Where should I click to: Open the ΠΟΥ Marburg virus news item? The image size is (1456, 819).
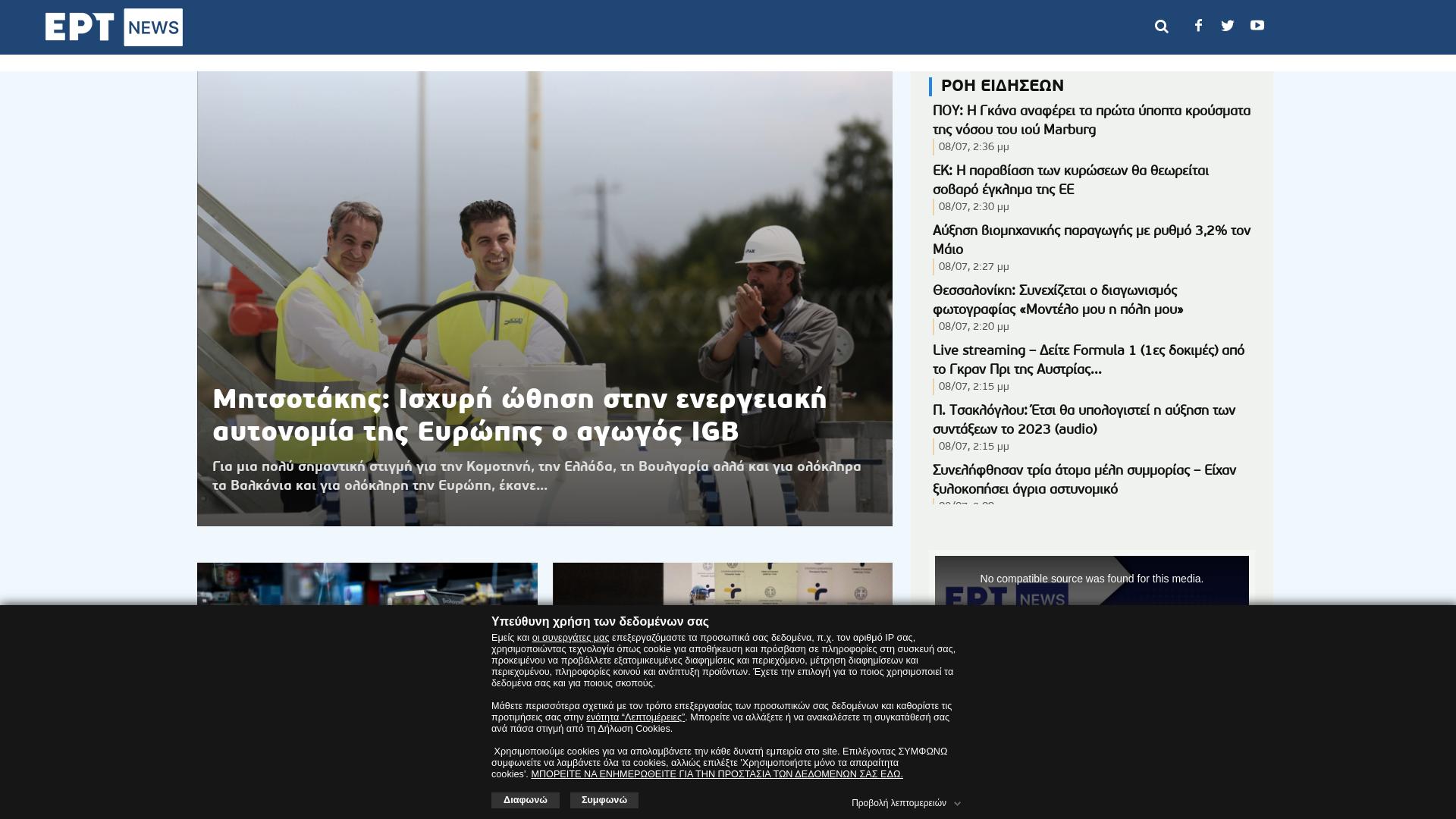[1090, 120]
